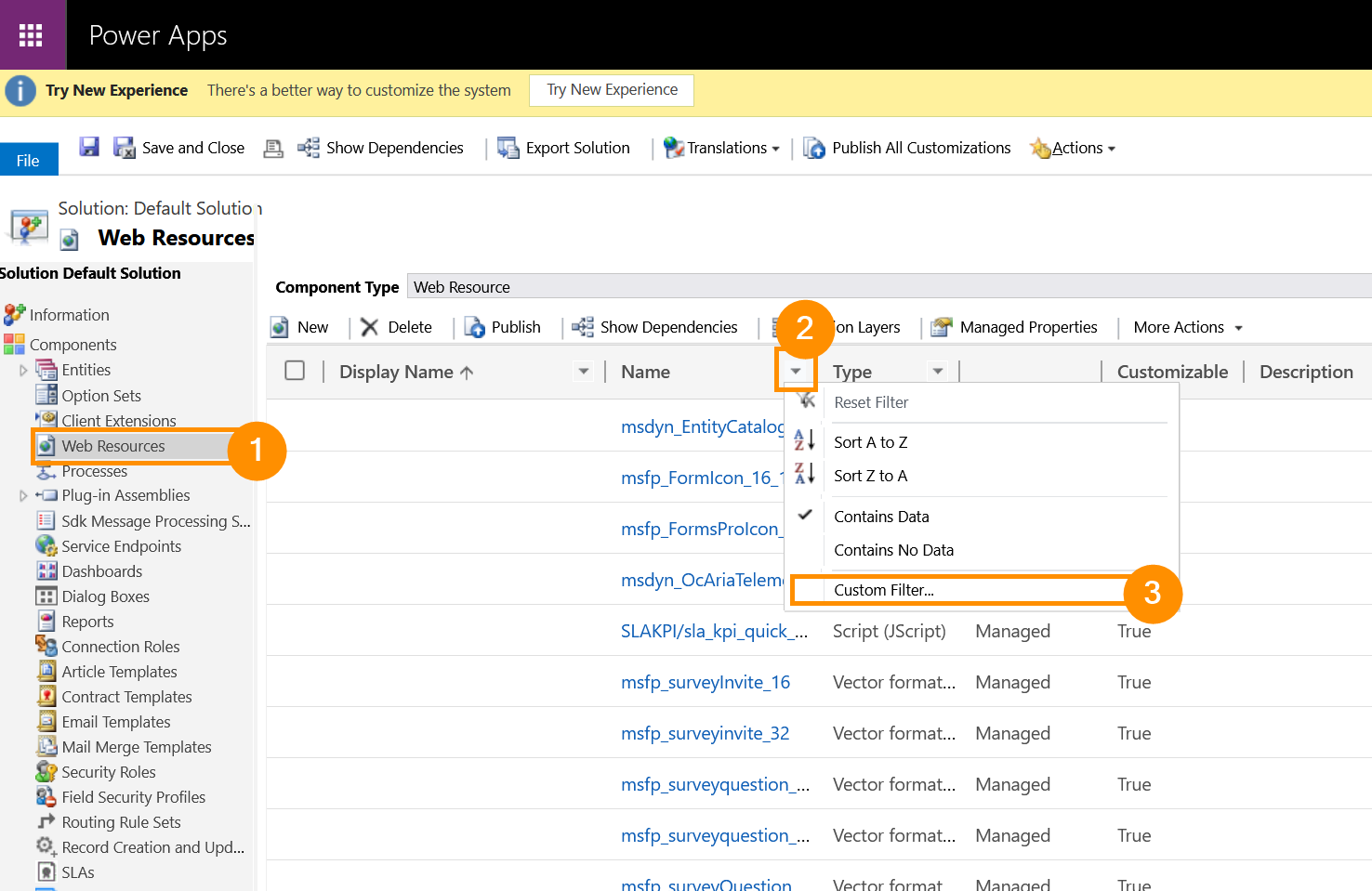The height and width of the screenshot is (891, 1372).
Task: Click the SLAs icon in sidebar
Action: 46,871
